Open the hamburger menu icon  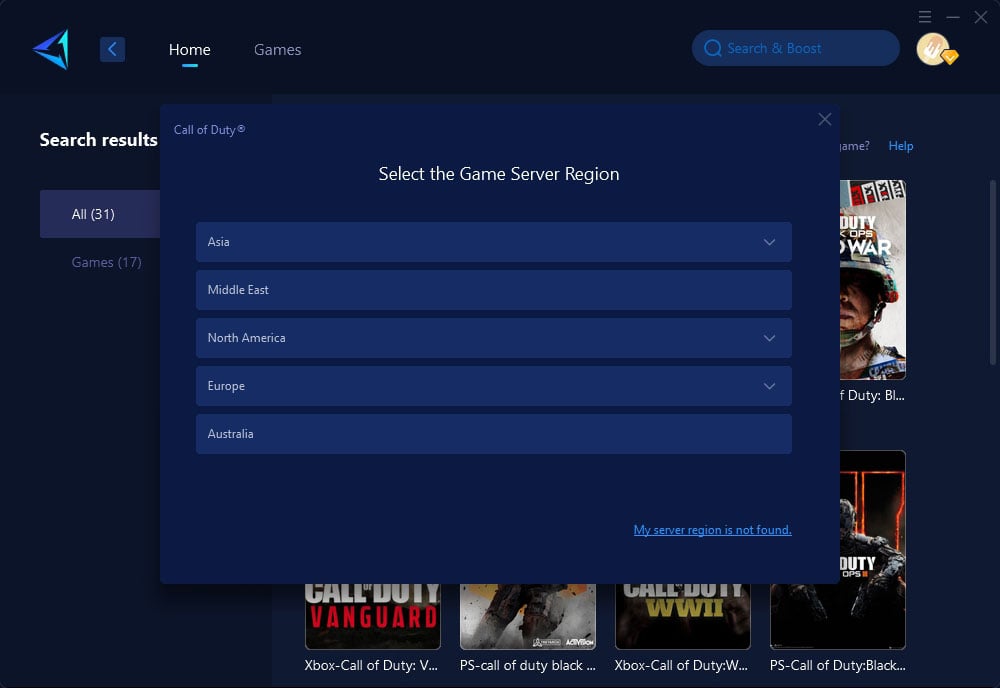(x=925, y=17)
